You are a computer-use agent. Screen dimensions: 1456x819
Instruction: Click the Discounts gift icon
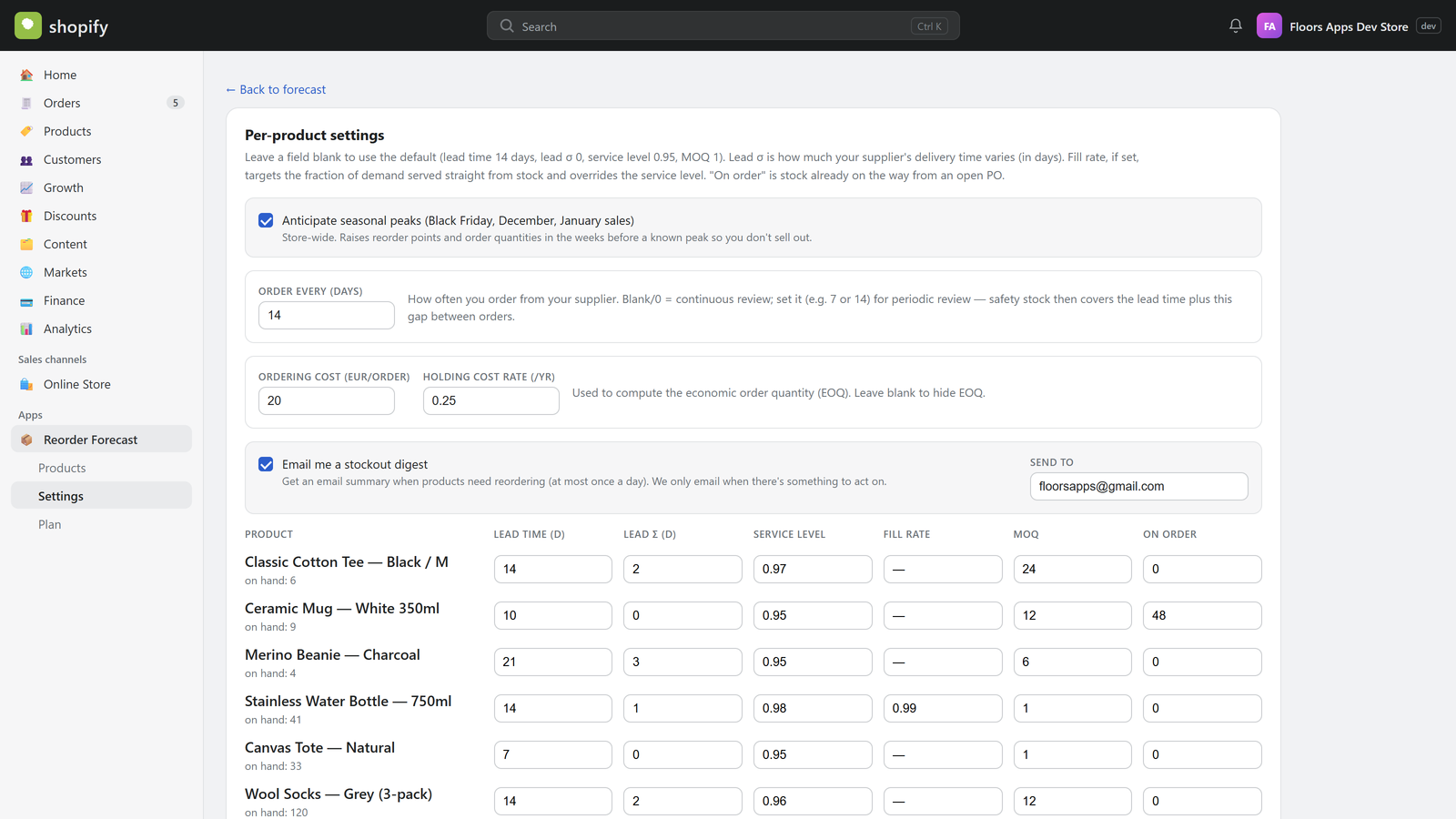pos(26,216)
